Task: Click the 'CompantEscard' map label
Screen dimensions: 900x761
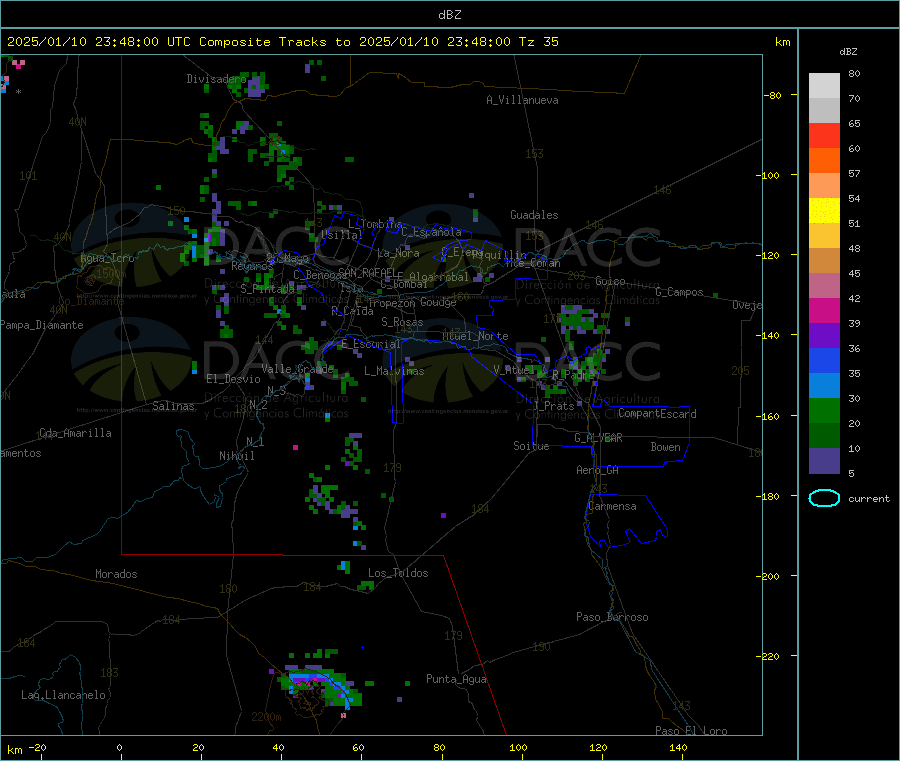Action: click(x=657, y=414)
